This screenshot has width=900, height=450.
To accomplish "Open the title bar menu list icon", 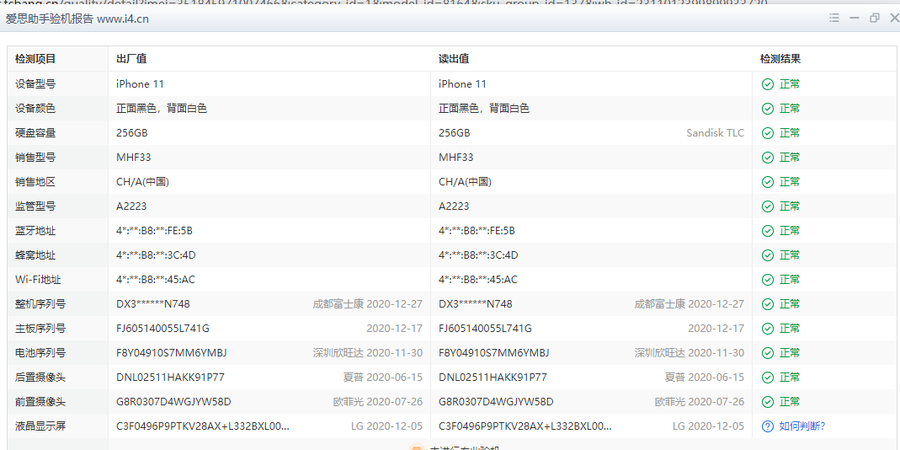I will [835, 18].
